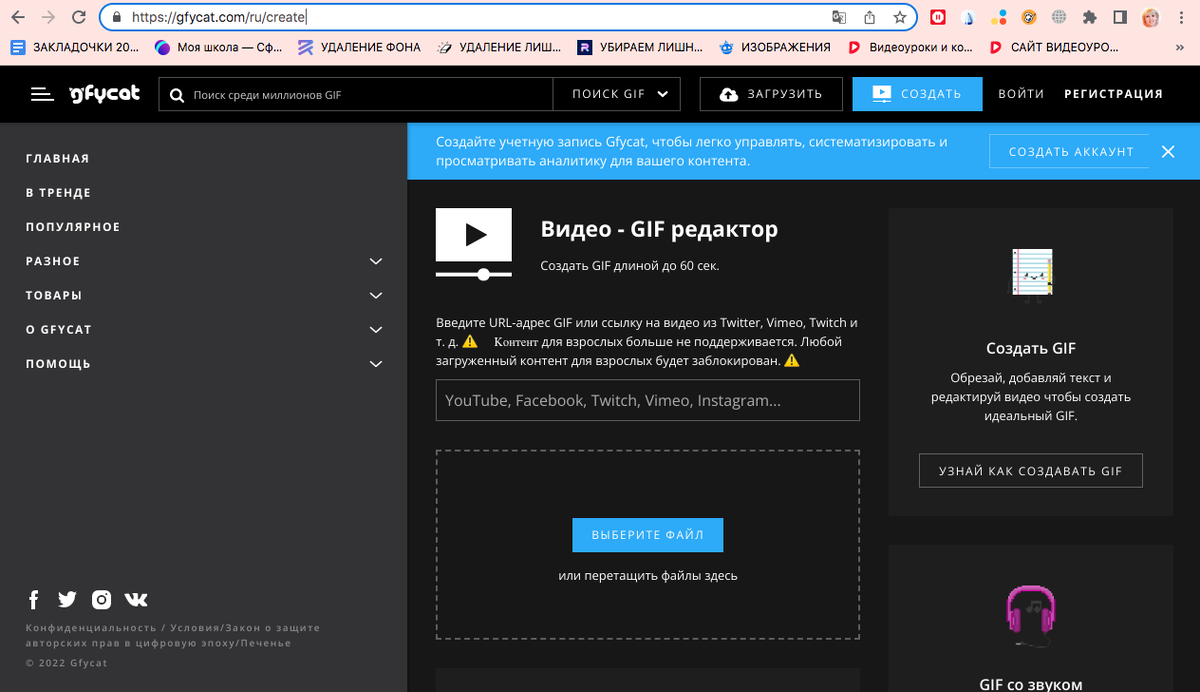
Task: Open the ЗАКЛАДОЧКИ bookmark
Action: [x=75, y=47]
